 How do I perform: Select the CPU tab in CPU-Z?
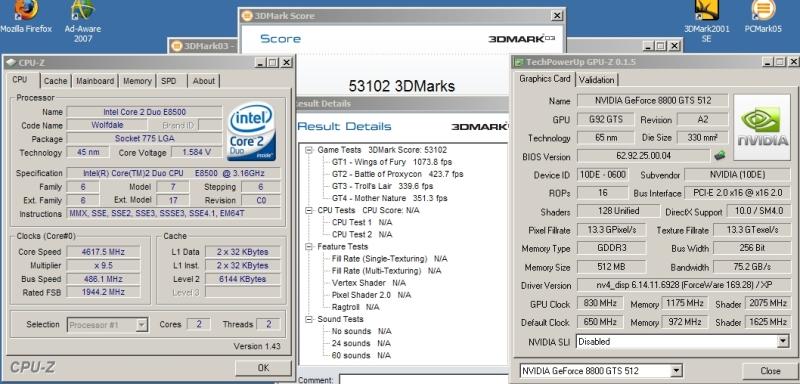20,80
